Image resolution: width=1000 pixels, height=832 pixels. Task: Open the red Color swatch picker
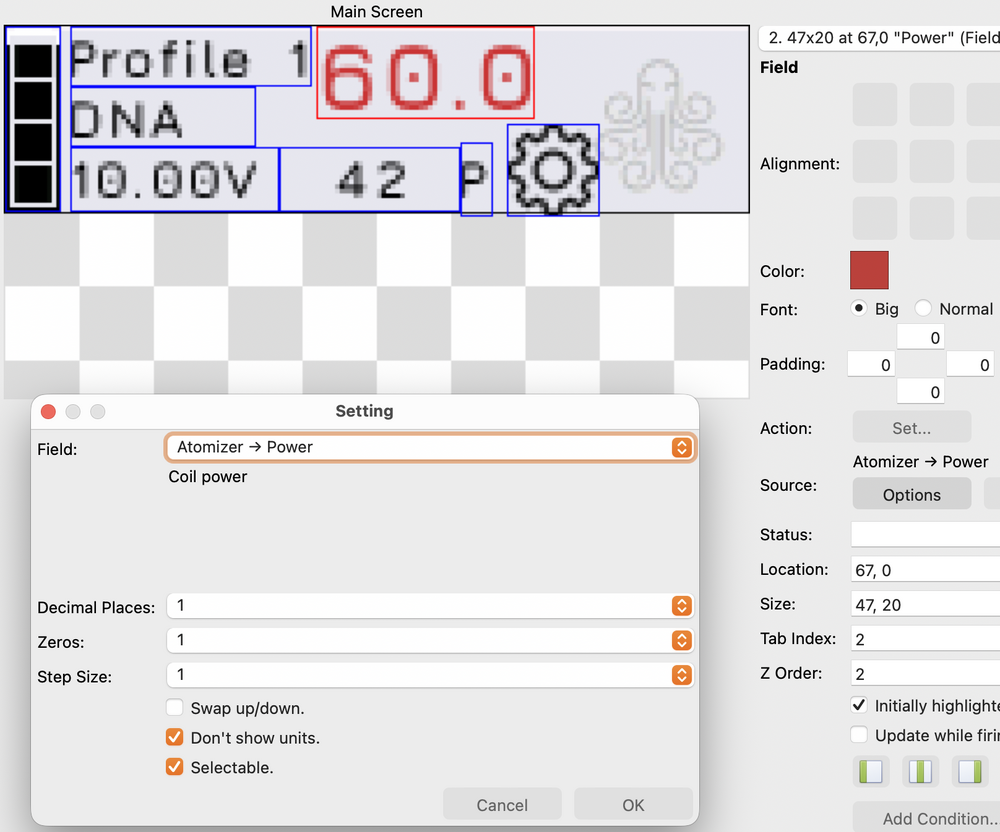pos(869,271)
